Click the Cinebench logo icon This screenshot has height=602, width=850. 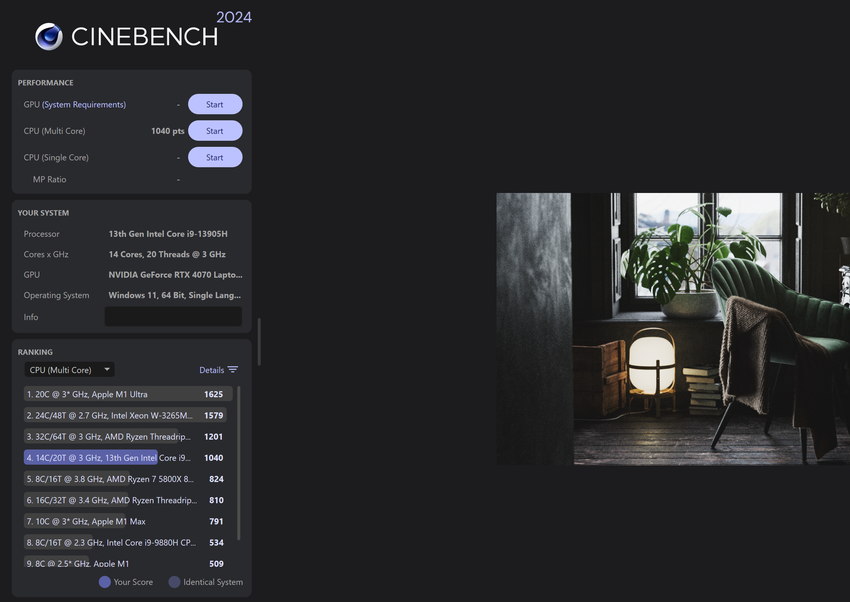pos(49,37)
